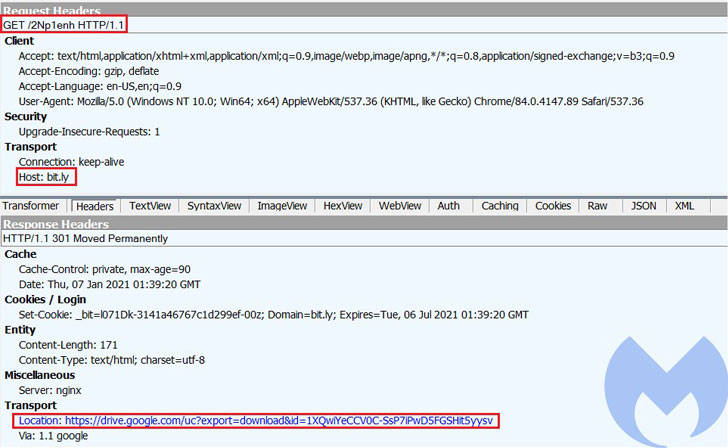The image size is (728, 448).
Task: Select the XML tab
Action: [x=684, y=206]
